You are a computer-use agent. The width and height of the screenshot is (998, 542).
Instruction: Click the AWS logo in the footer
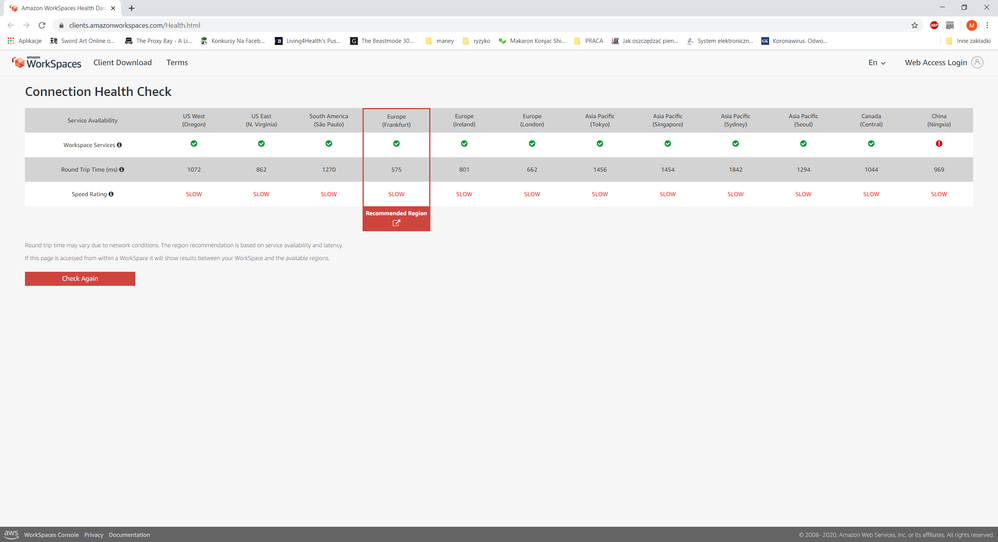click(11, 534)
